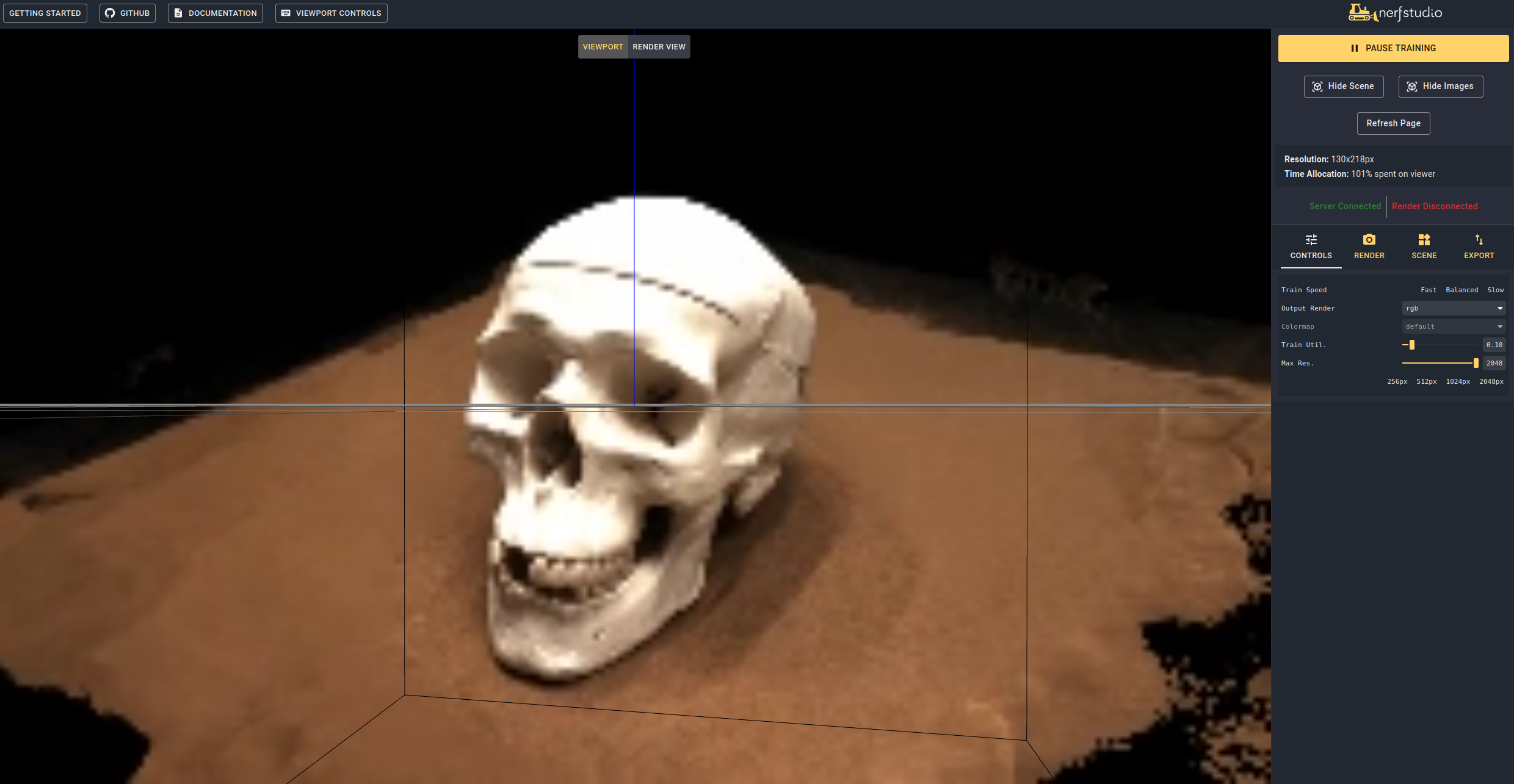Open the Colormap default dropdown
The width and height of the screenshot is (1514, 784).
[1454, 326]
